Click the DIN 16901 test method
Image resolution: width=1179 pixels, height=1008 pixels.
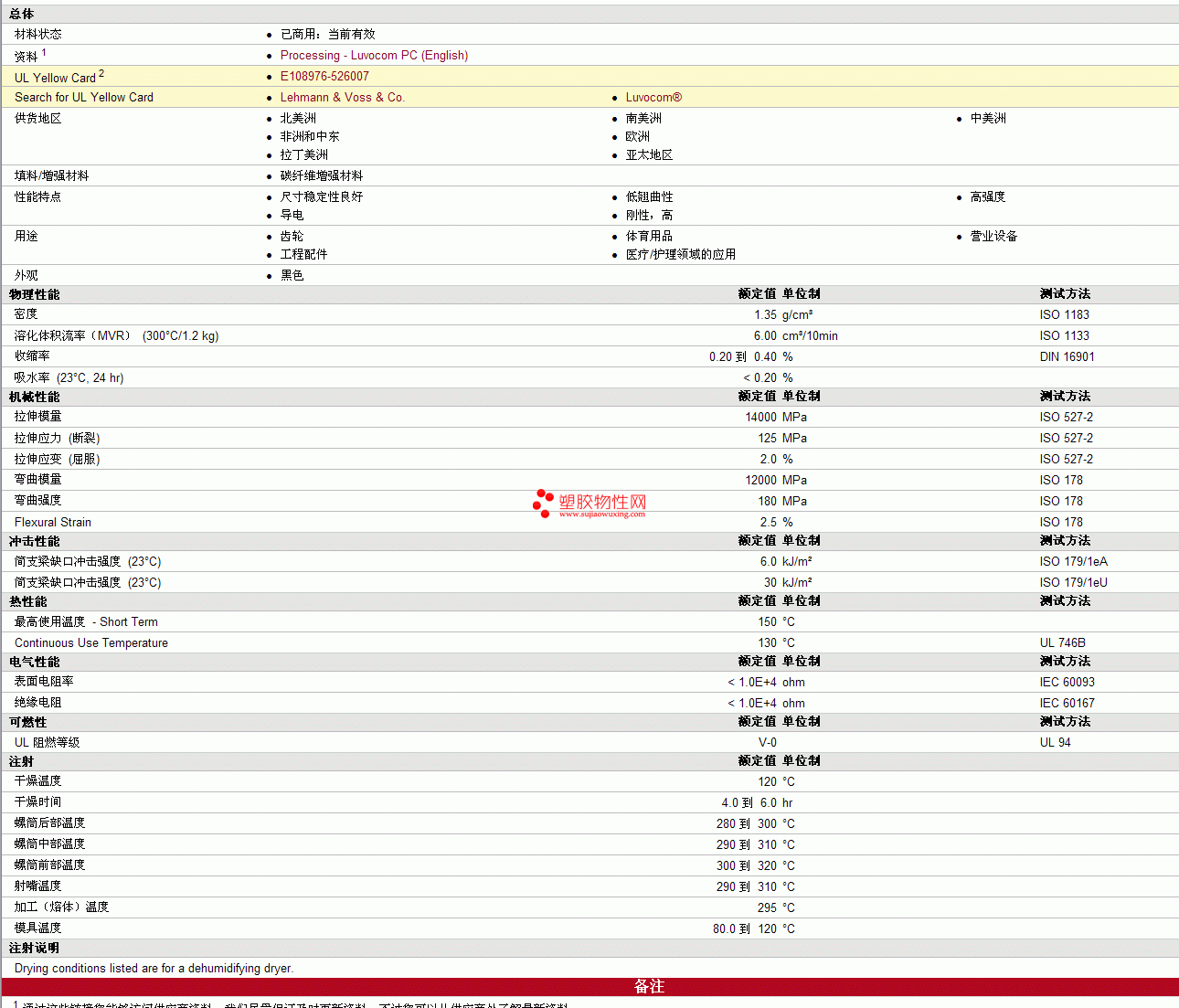click(x=1067, y=356)
